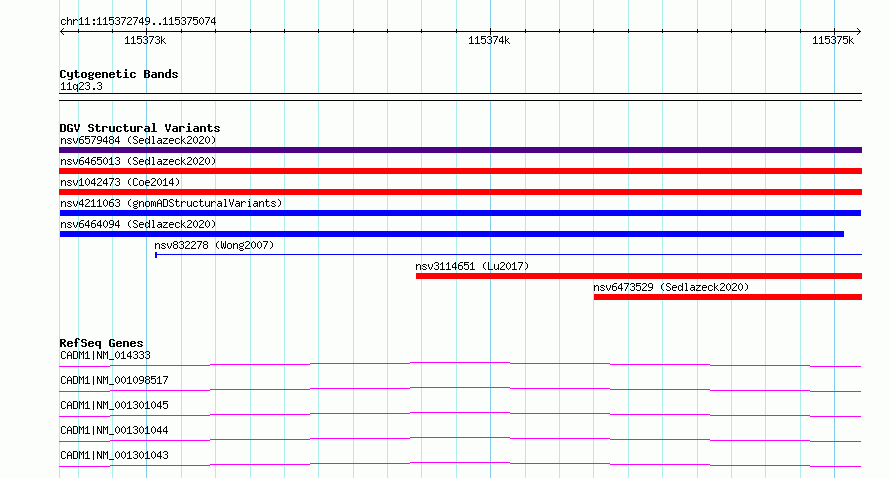The width and height of the screenshot is (890, 478).
Task: Click the magenta NM_014333 gene line
Action: pyautogui.click(x=460, y=364)
